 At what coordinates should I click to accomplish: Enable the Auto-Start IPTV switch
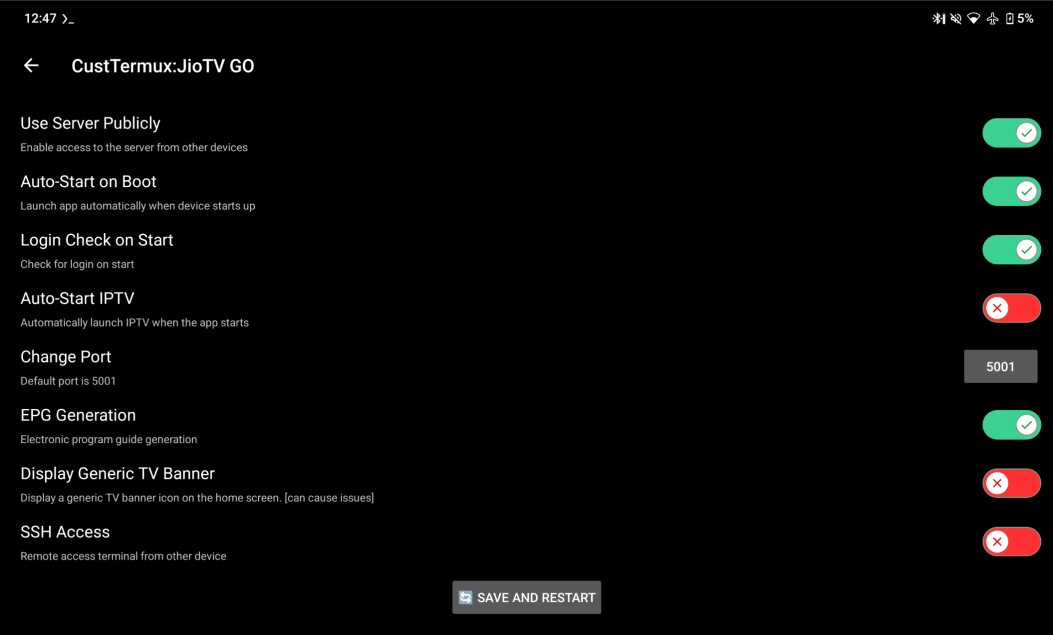coord(1011,308)
